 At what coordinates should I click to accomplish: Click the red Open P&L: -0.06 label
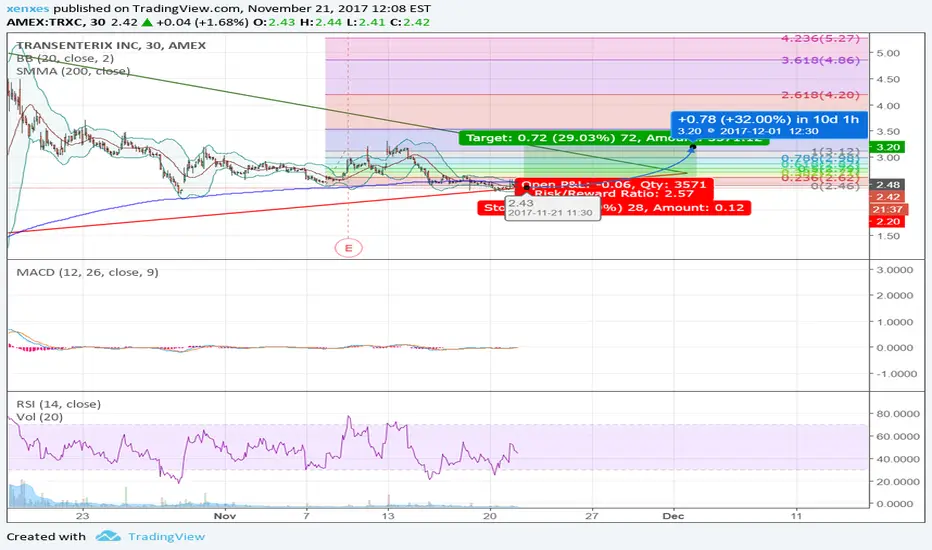(613, 184)
